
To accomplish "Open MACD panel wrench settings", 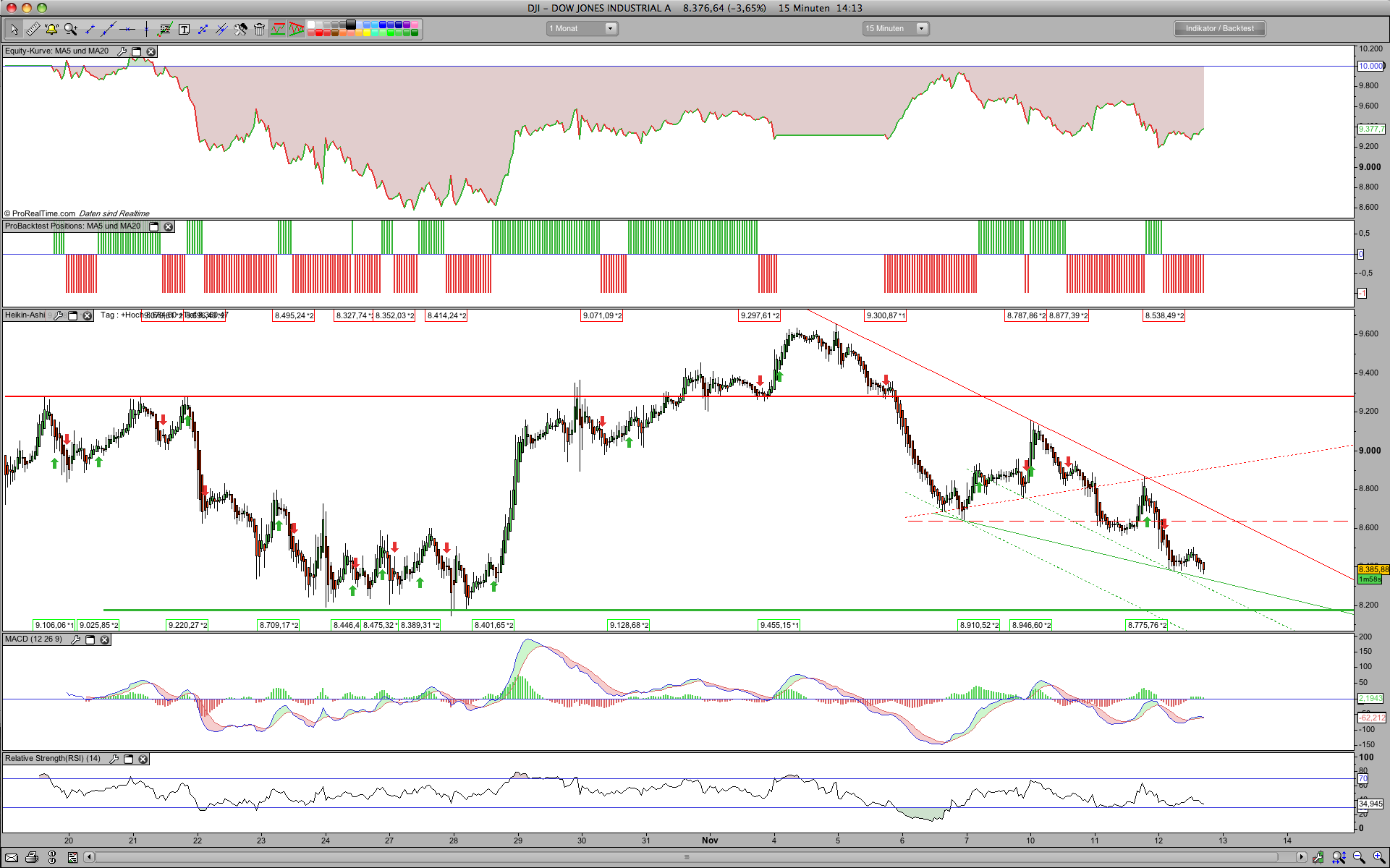I will tap(75, 639).
